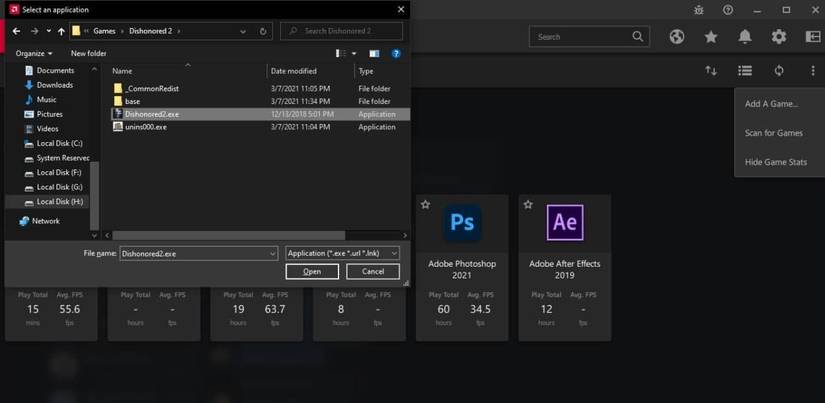Click the navigation pane vertical scrollbar
The width and height of the screenshot is (825, 403).
point(95,195)
